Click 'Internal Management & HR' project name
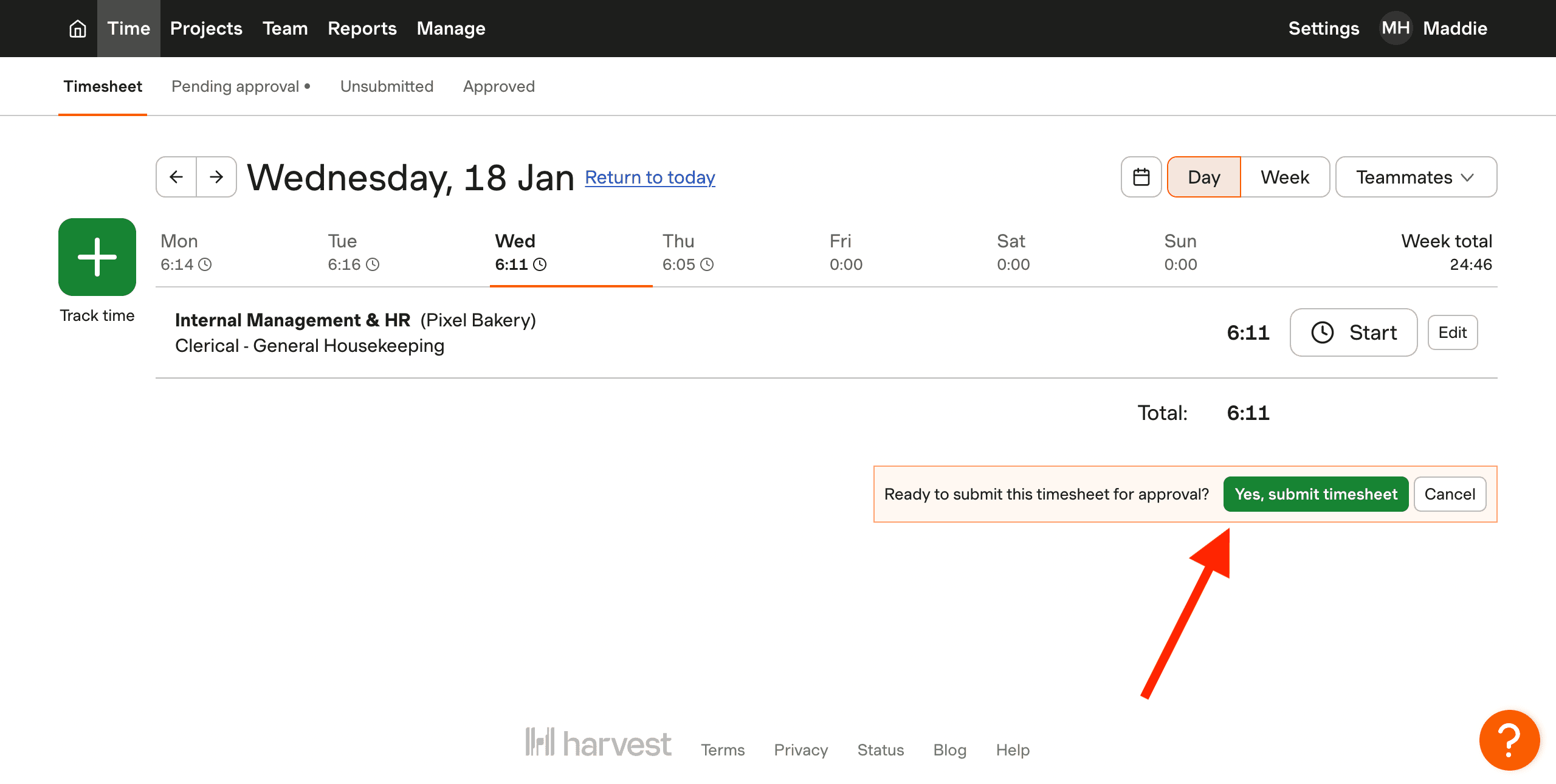 coord(292,320)
